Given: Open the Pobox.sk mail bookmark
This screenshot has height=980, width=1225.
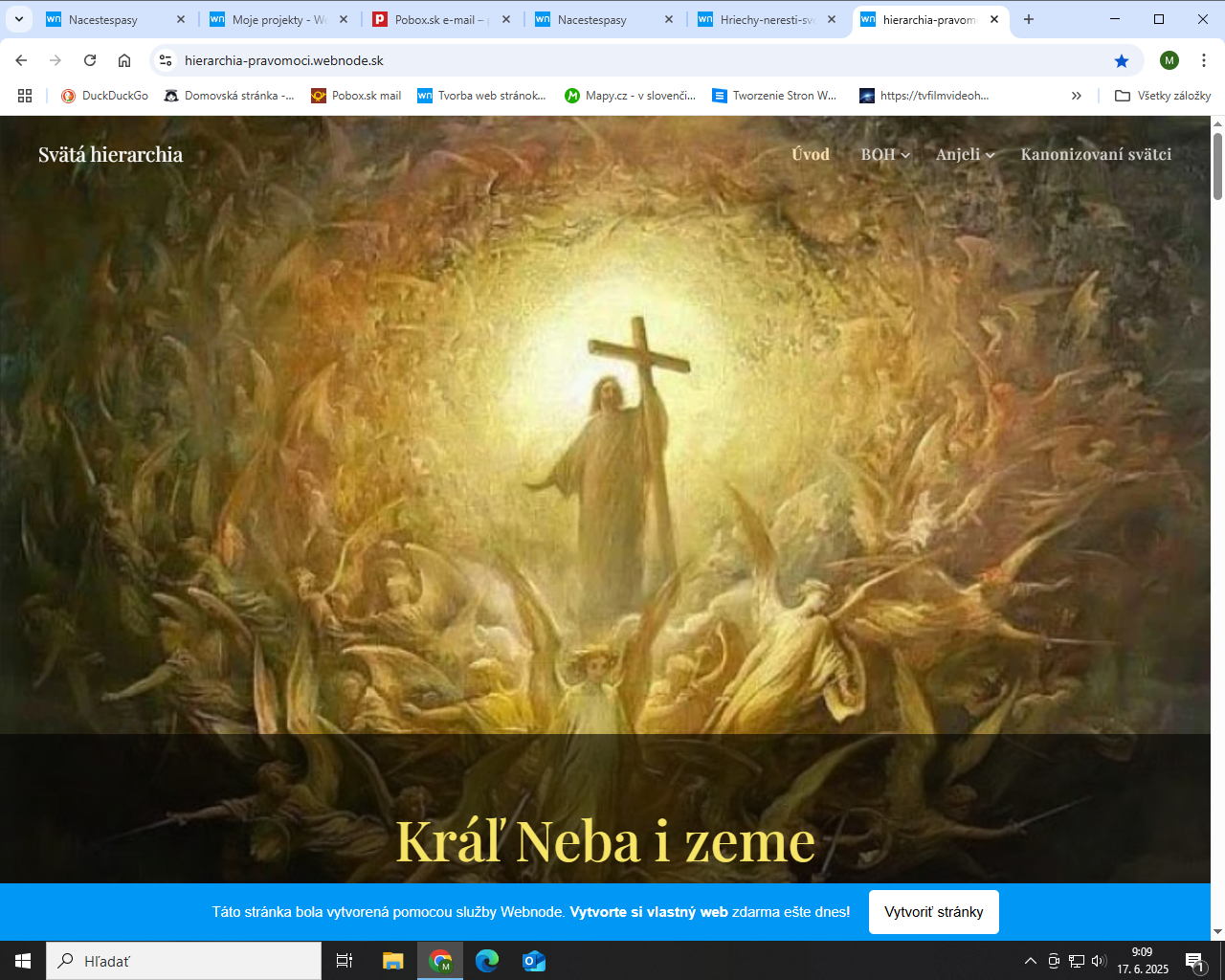Looking at the screenshot, I should (x=356, y=96).
